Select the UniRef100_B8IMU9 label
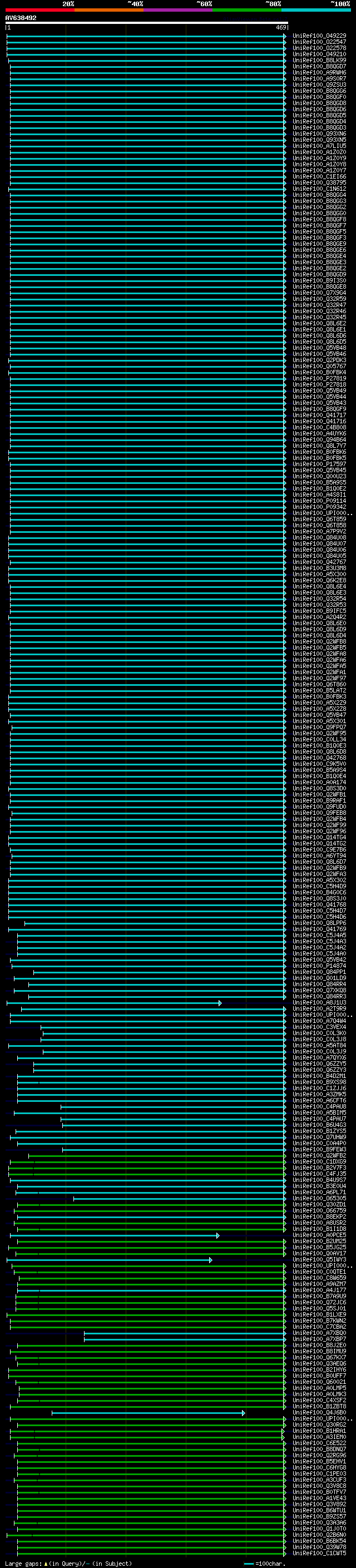 point(319,1351)
